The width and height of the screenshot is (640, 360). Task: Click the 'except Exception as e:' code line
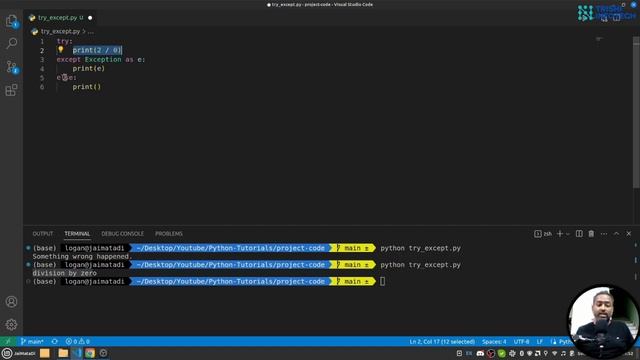tap(101, 60)
